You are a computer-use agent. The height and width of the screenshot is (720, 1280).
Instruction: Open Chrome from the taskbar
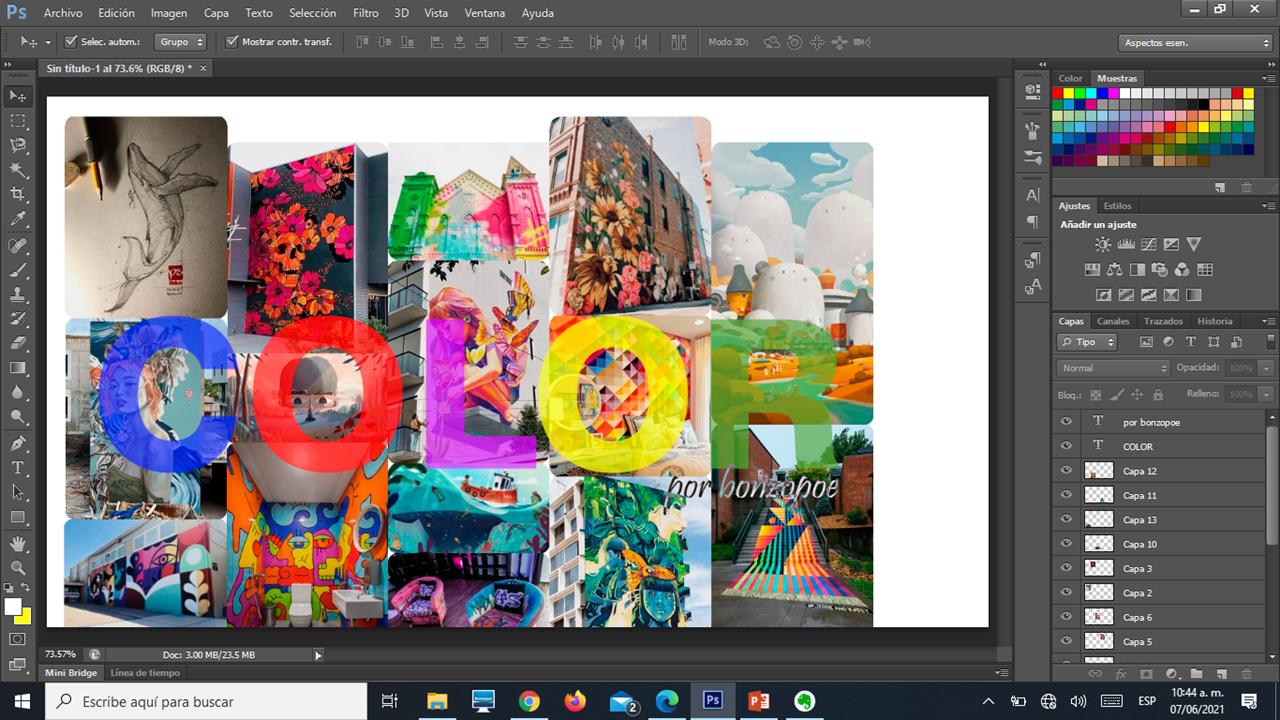[x=529, y=701]
